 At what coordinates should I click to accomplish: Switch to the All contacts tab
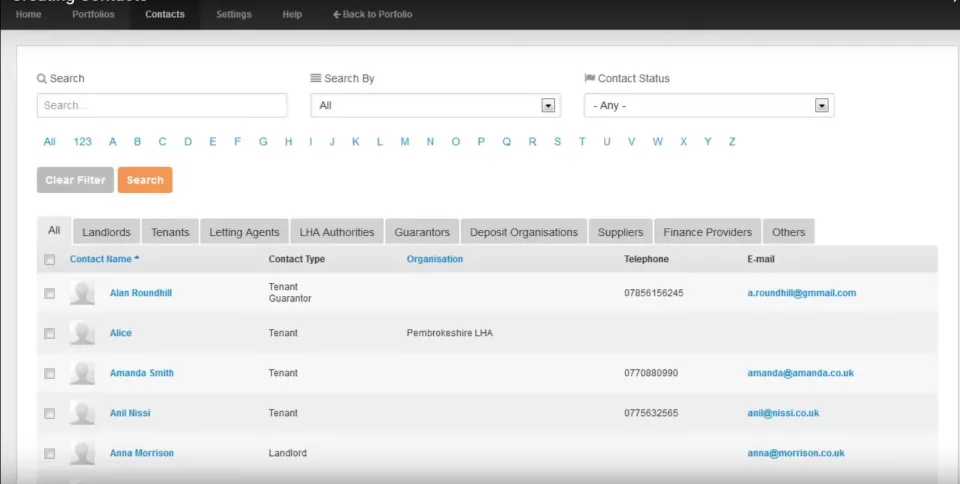click(x=54, y=231)
